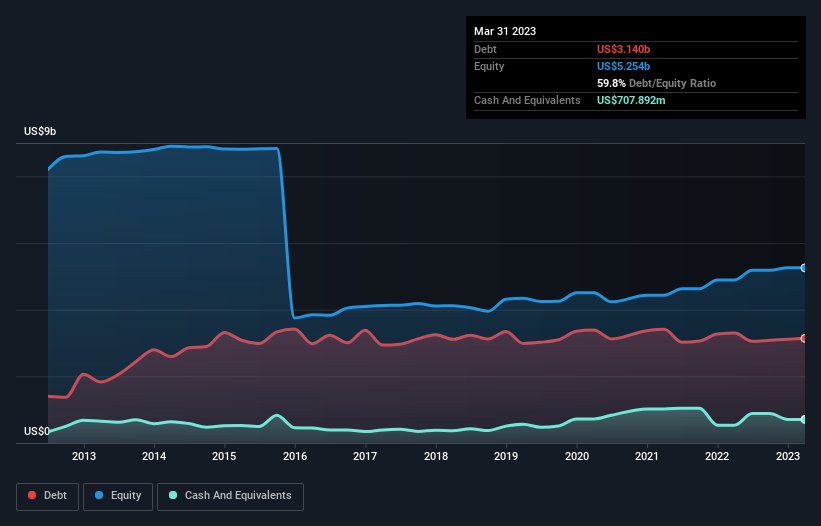Click the Mar 31 2023 tooltip date
821x526 pixels.
(505, 31)
